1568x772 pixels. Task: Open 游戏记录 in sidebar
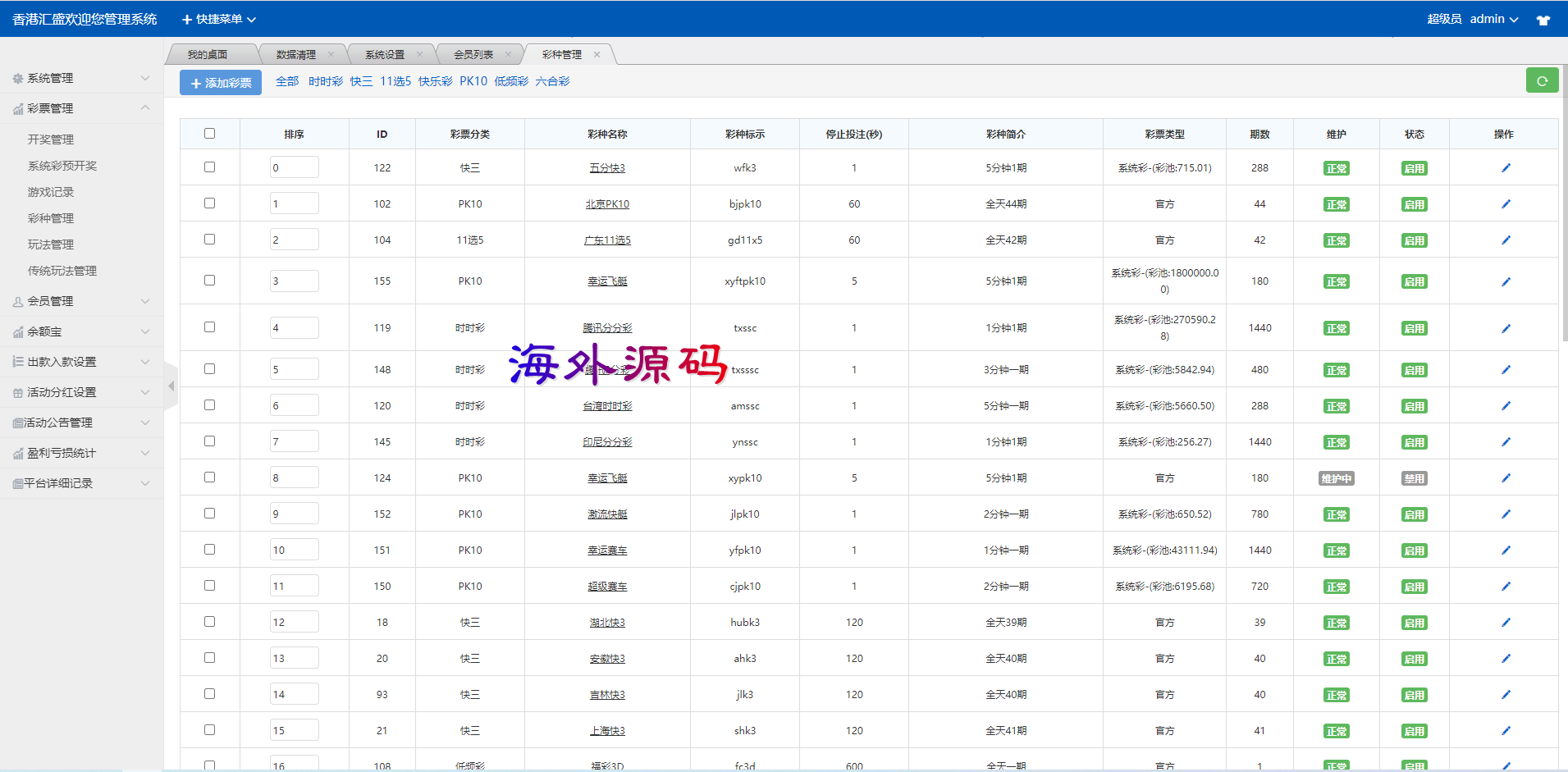pyautogui.click(x=51, y=192)
